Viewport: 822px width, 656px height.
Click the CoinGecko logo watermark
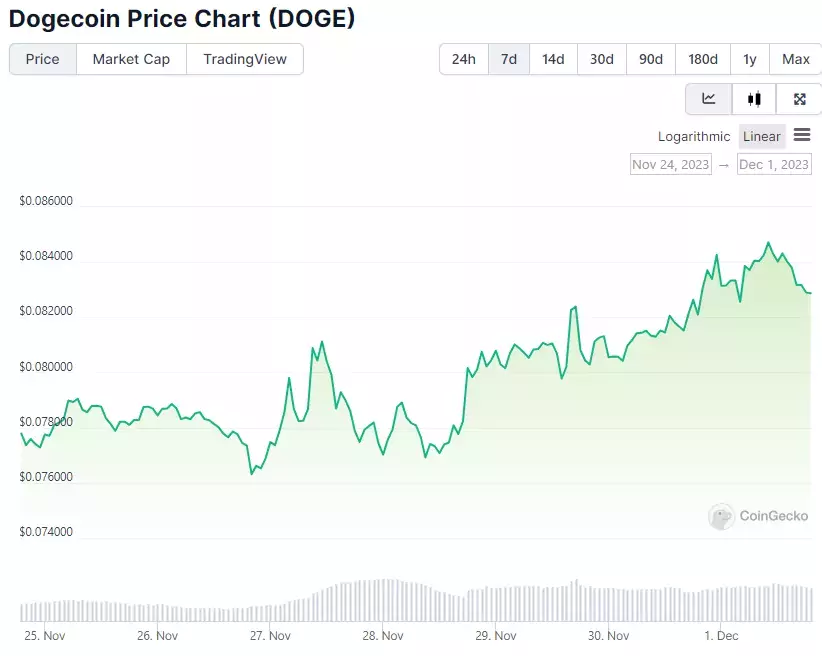[758, 517]
